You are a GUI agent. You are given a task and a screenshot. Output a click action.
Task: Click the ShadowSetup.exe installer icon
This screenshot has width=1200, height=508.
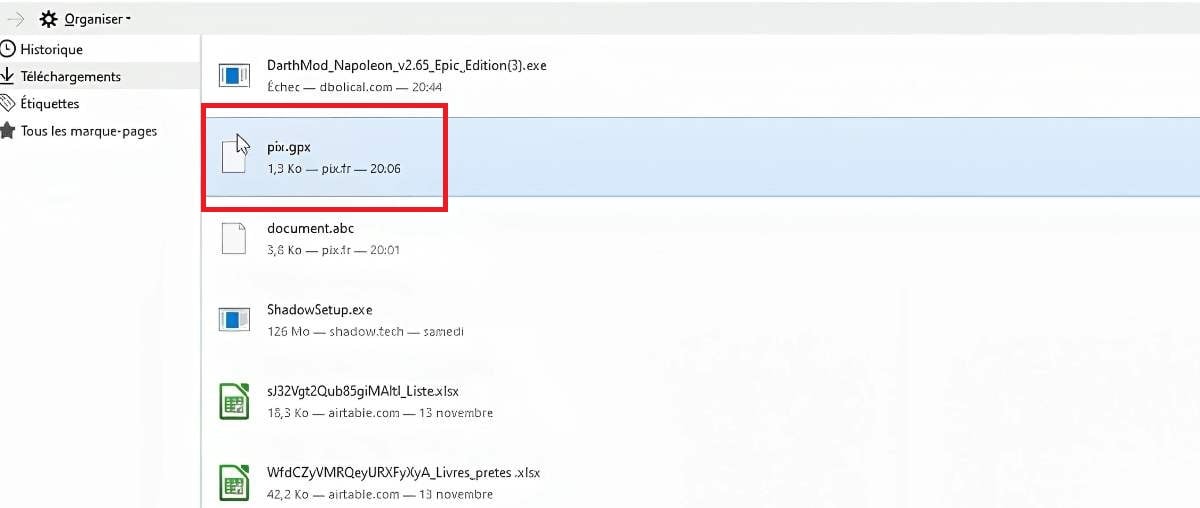(x=233, y=319)
